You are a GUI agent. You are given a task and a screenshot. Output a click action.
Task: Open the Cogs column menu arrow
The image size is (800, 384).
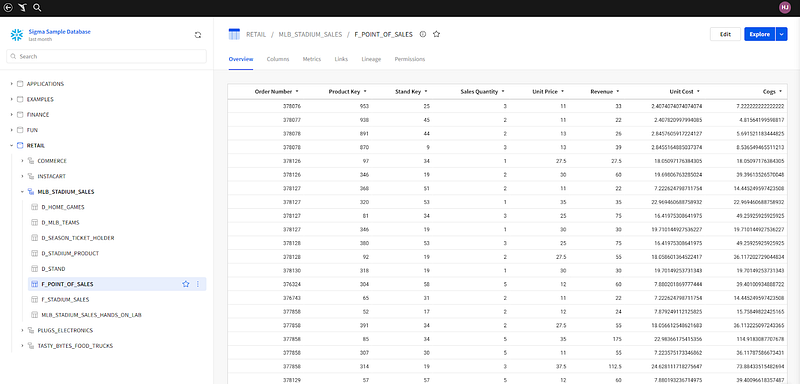(x=781, y=91)
